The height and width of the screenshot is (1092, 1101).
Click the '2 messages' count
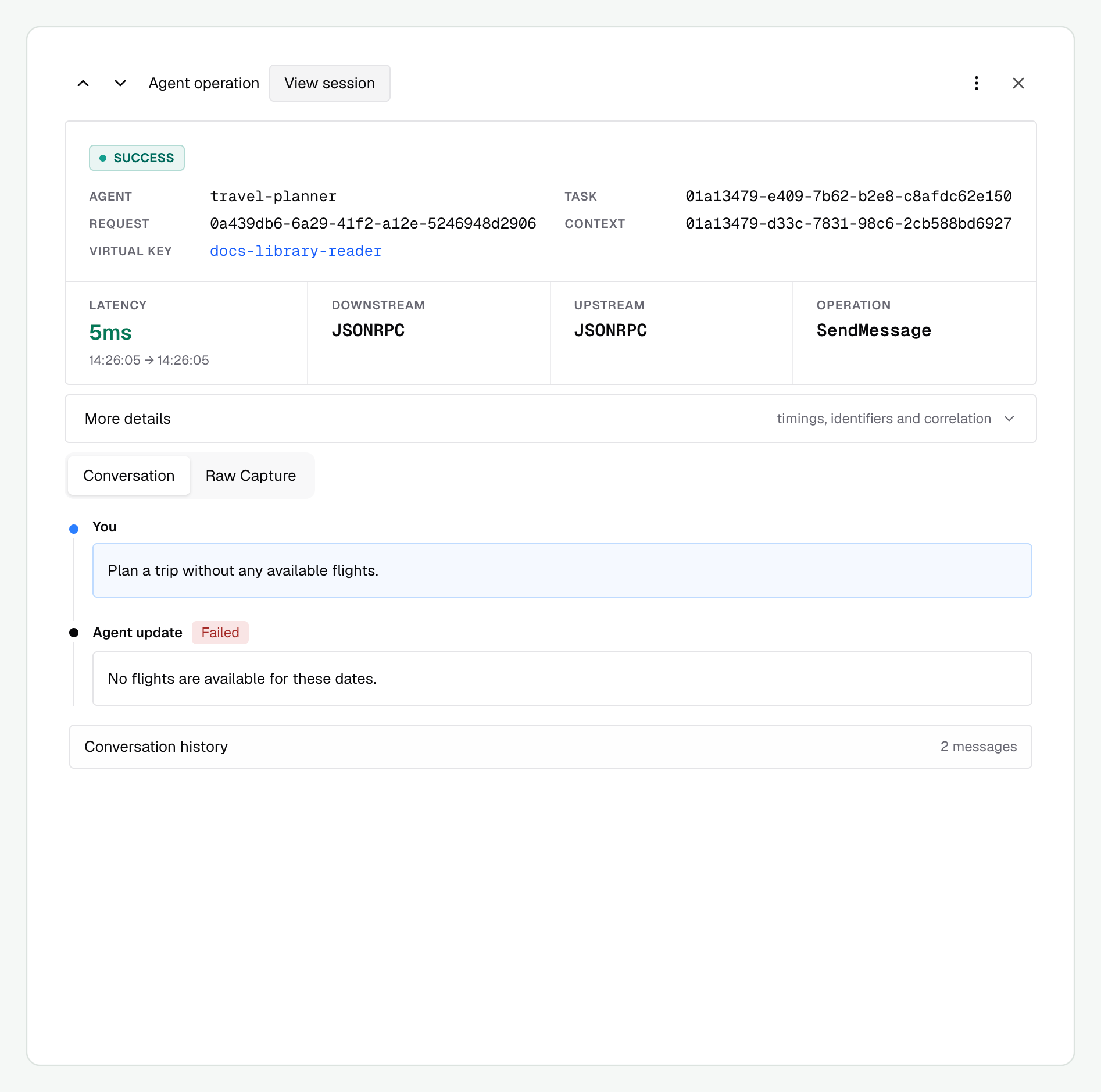[x=978, y=747]
